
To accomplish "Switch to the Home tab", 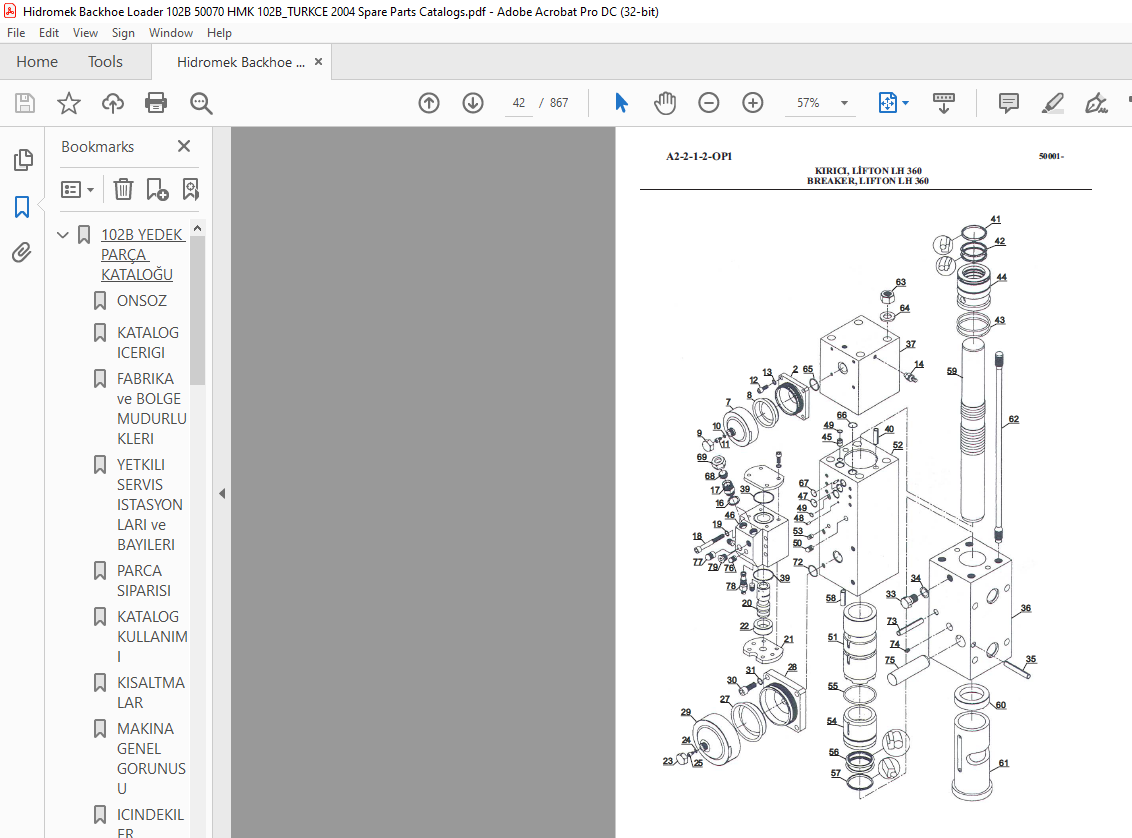I will pyautogui.click(x=37, y=62).
